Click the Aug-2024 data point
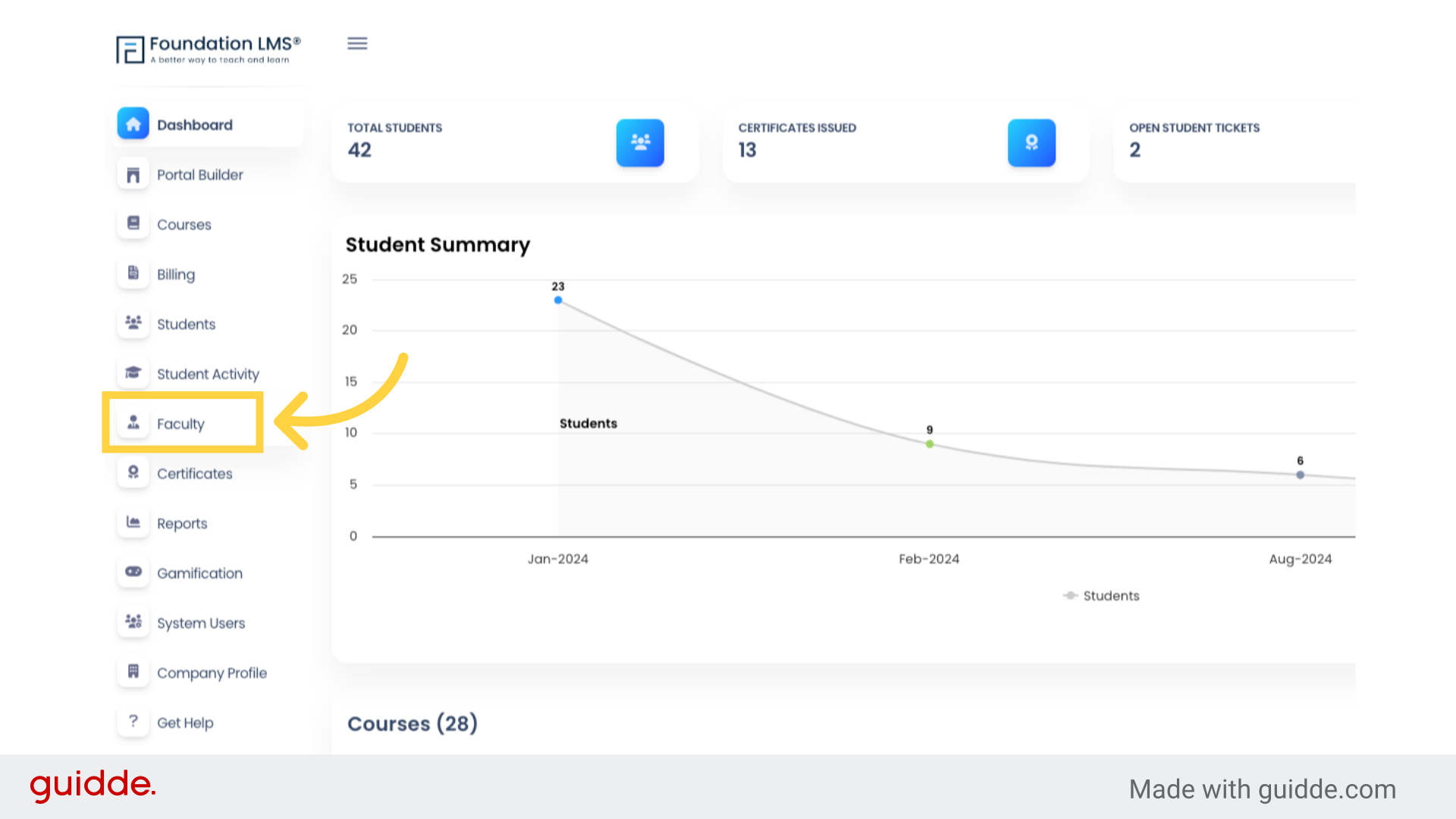The width and height of the screenshot is (1456, 819). (1301, 475)
